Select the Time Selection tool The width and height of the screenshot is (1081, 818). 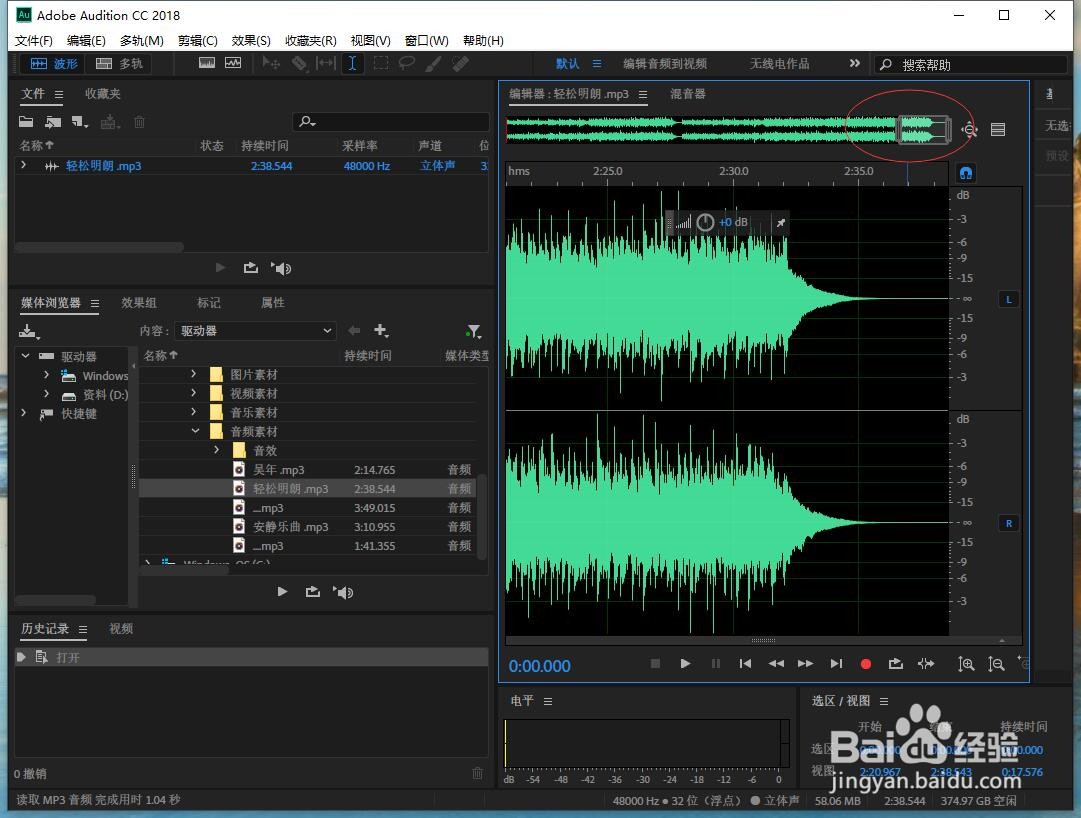click(x=352, y=63)
